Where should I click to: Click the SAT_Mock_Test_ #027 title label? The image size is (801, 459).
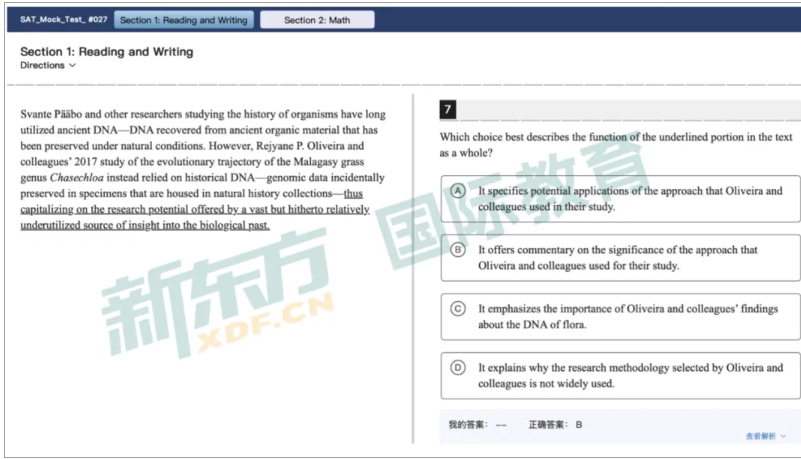coord(63,20)
